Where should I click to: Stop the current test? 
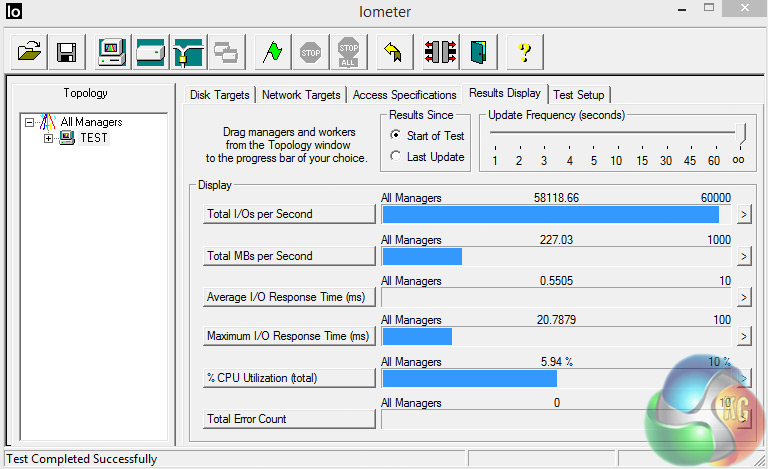point(311,51)
